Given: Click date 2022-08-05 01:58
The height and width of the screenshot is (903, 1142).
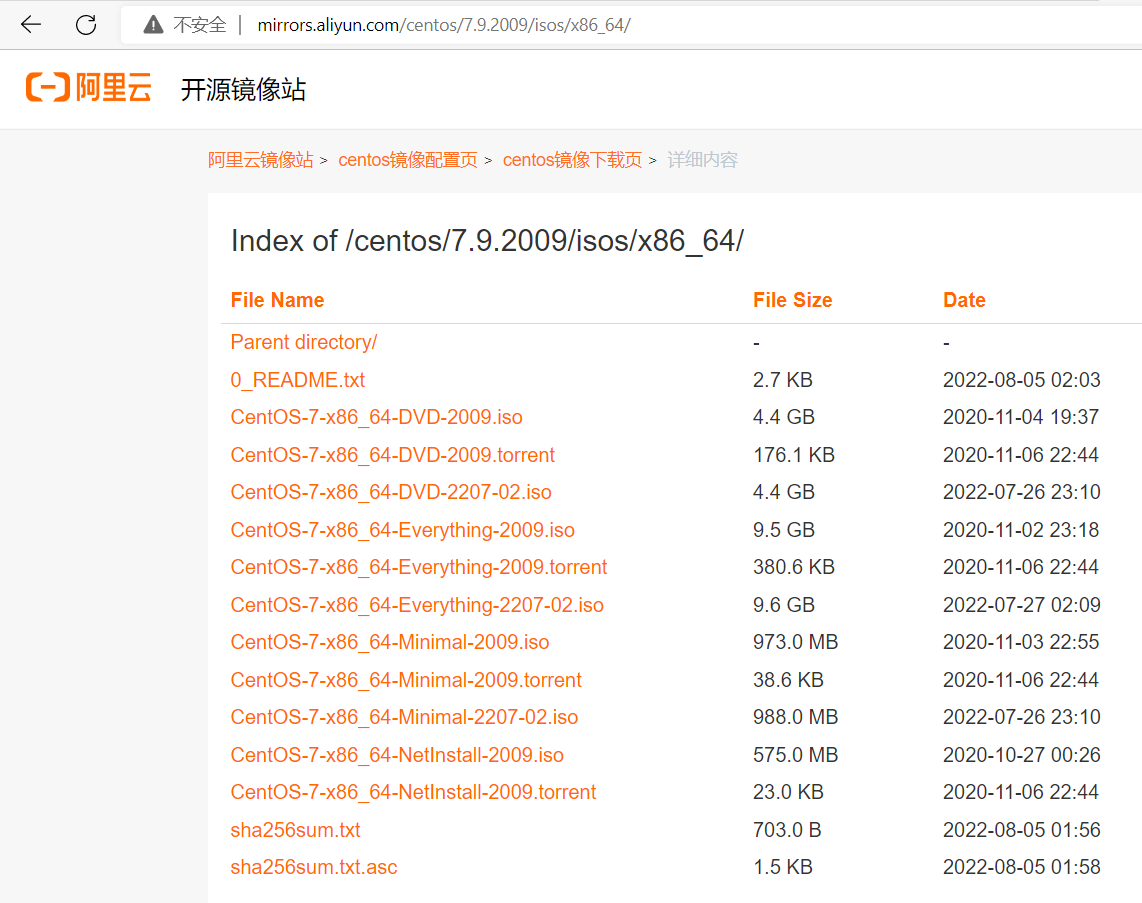Looking at the screenshot, I should click(1022, 867).
